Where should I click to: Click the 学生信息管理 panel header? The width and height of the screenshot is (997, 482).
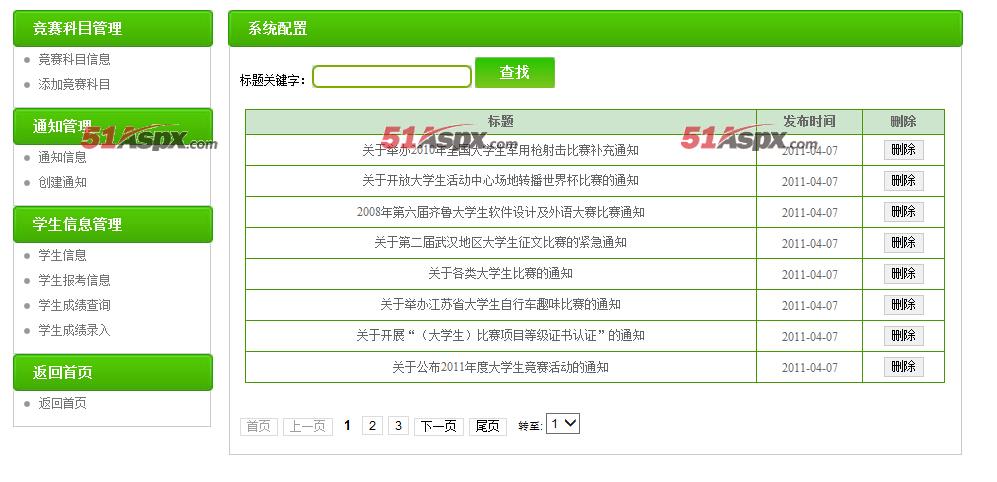point(113,224)
